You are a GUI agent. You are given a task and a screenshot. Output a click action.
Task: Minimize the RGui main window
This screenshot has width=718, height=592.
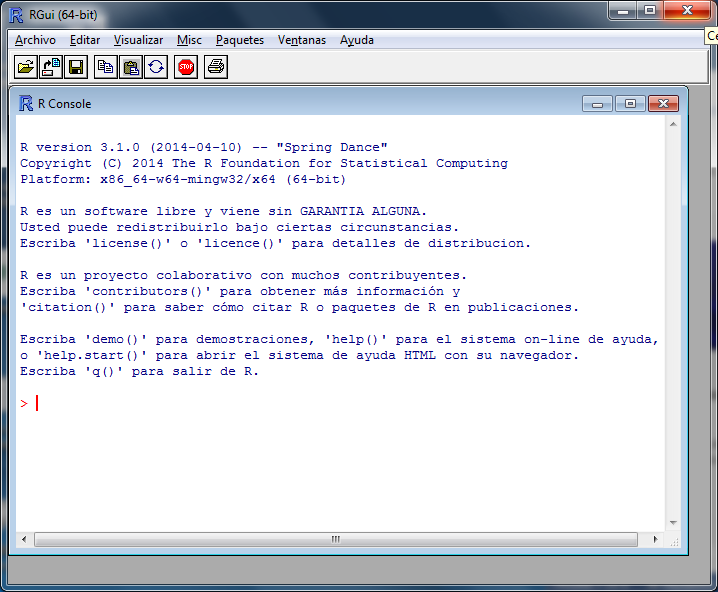click(x=623, y=11)
